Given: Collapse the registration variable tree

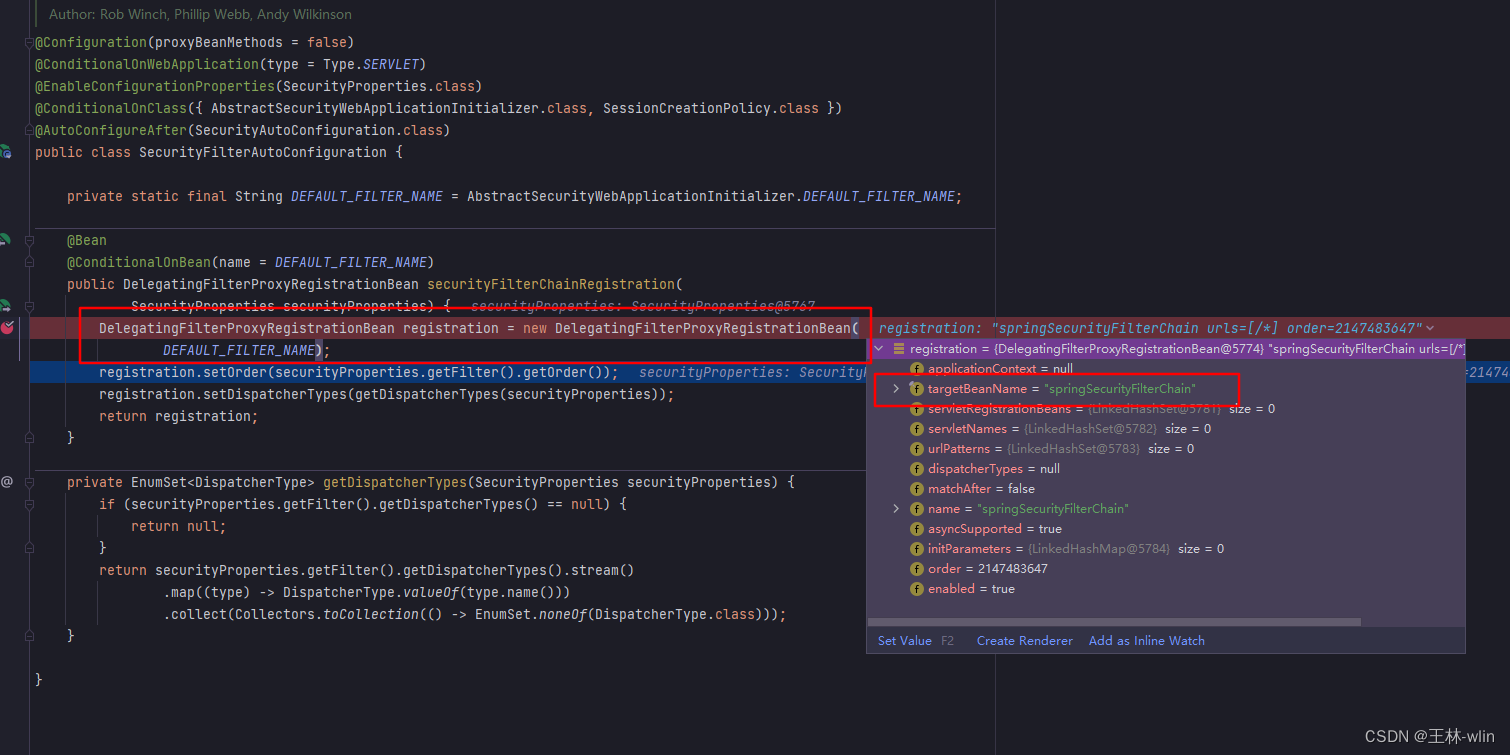Looking at the screenshot, I should pos(878,348).
